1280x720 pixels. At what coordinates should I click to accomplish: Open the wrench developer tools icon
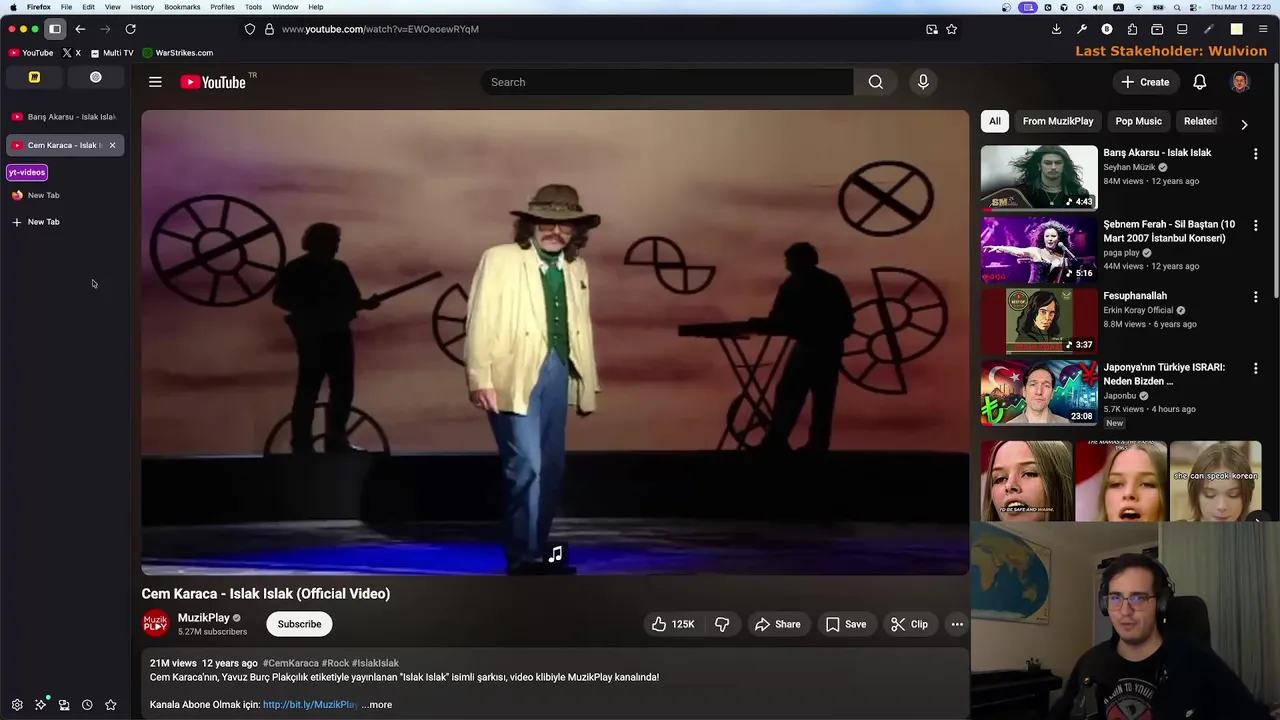[1082, 29]
